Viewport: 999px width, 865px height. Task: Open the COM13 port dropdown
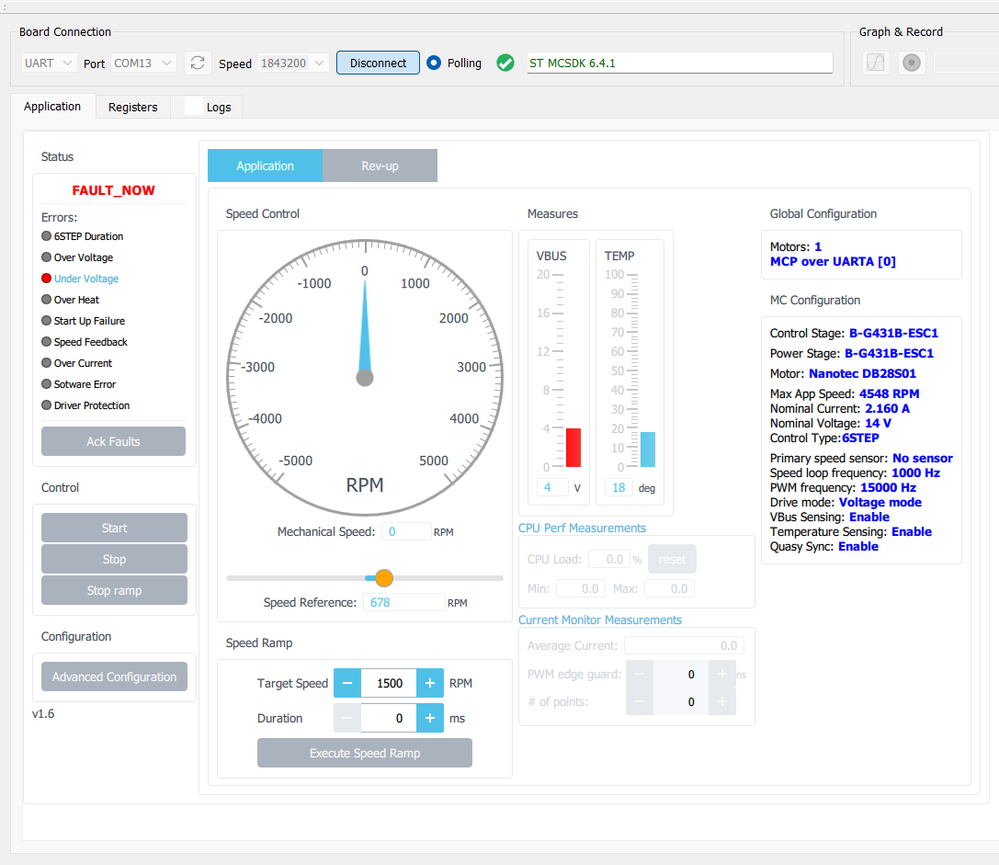click(x=143, y=63)
